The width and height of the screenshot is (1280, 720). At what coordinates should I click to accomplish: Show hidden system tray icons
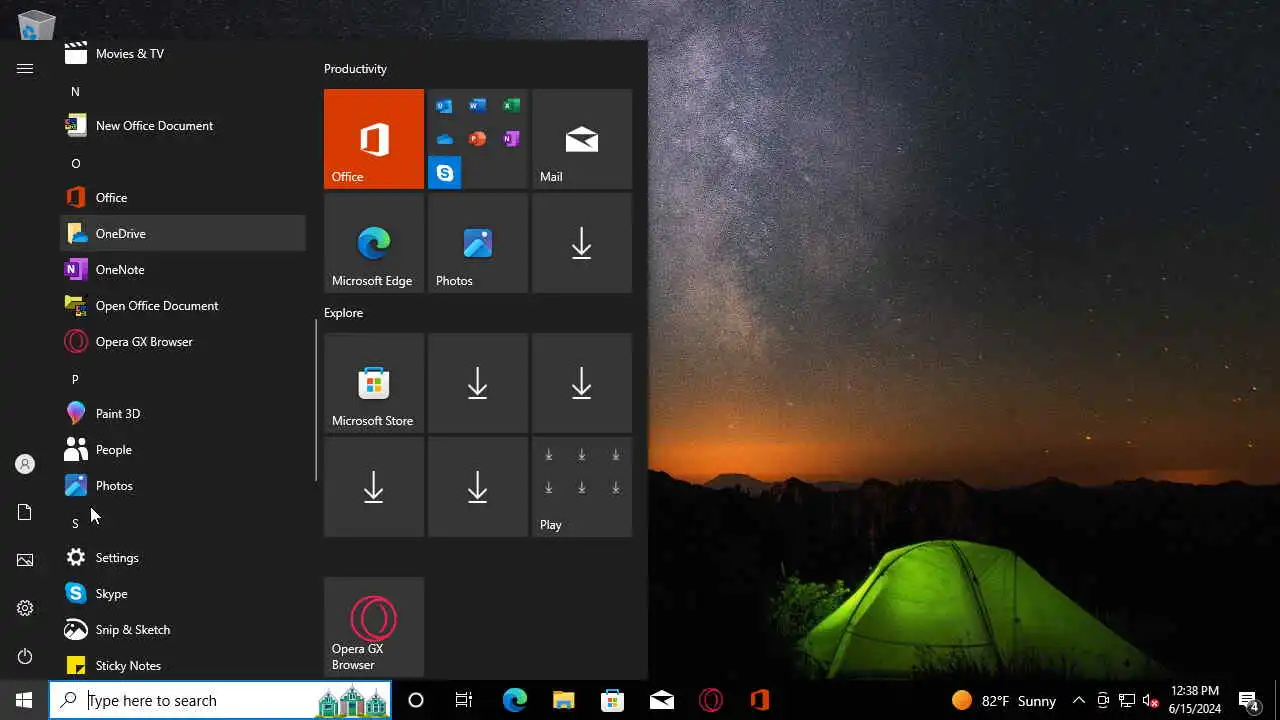1078,700
